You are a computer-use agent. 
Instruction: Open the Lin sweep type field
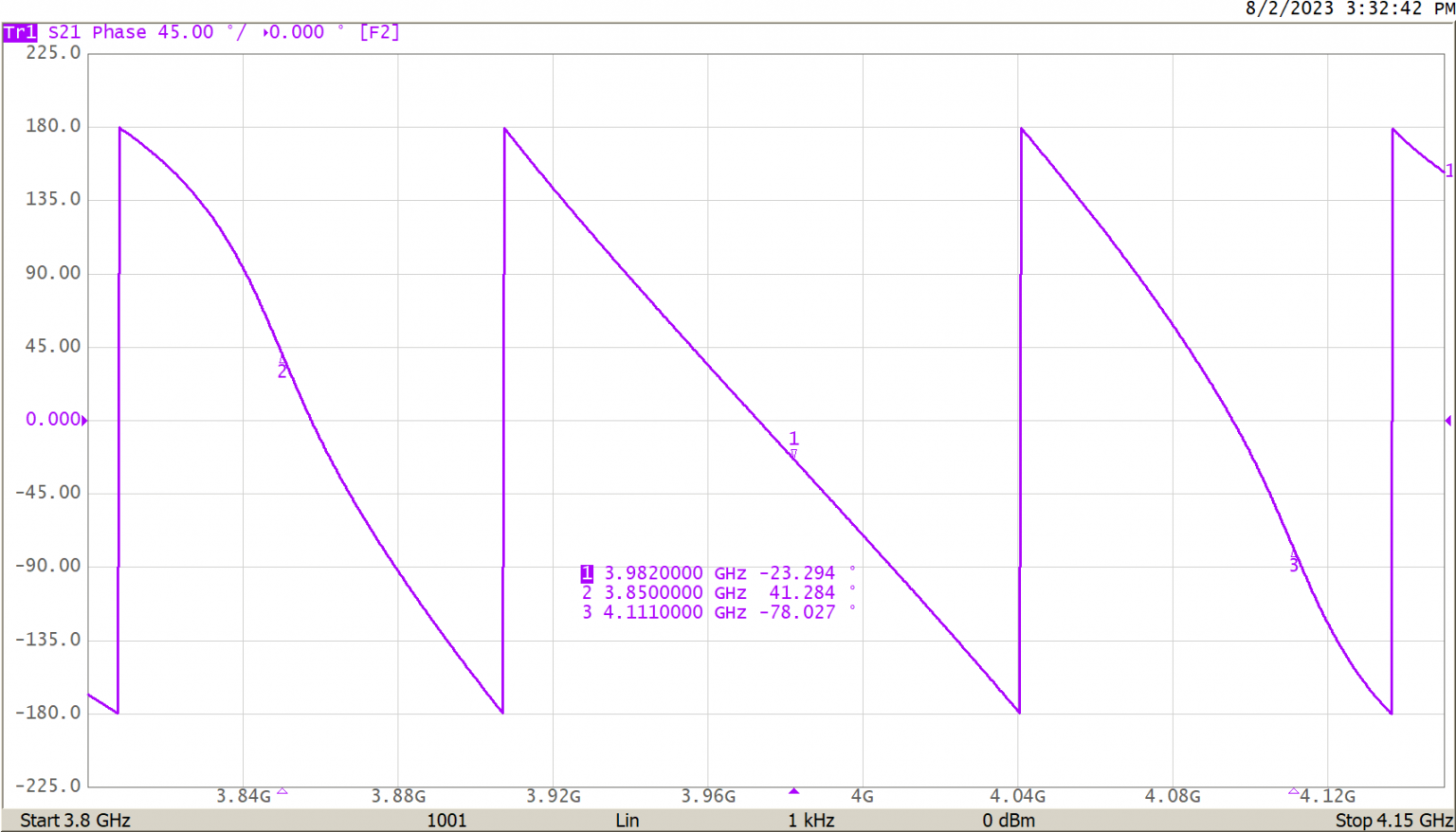(x=627, y=821)
